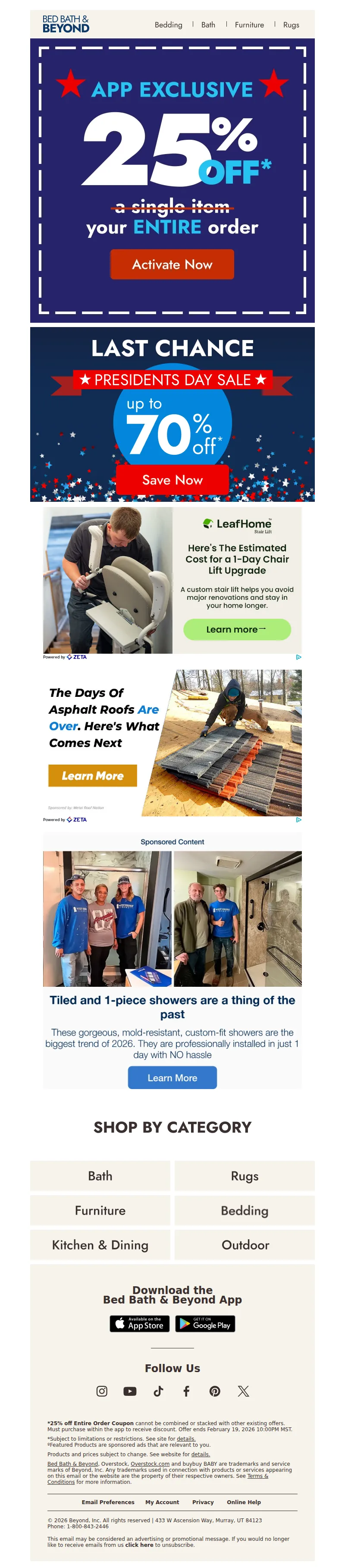Shop the Kitchen & Dining category
The height and width of the screenshot is (1568, 345).
[x=100, y=1245]
